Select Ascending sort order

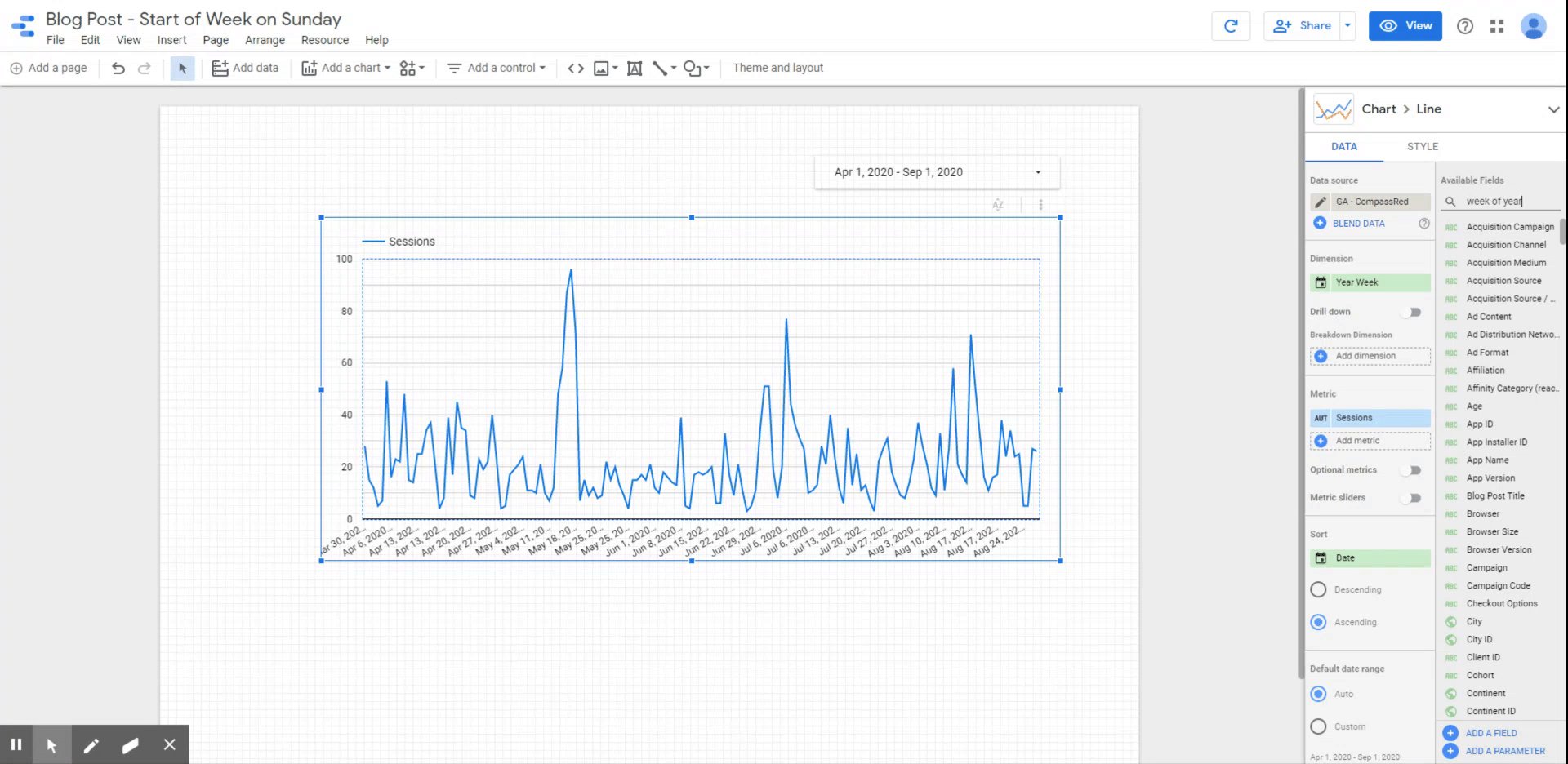1318,622
